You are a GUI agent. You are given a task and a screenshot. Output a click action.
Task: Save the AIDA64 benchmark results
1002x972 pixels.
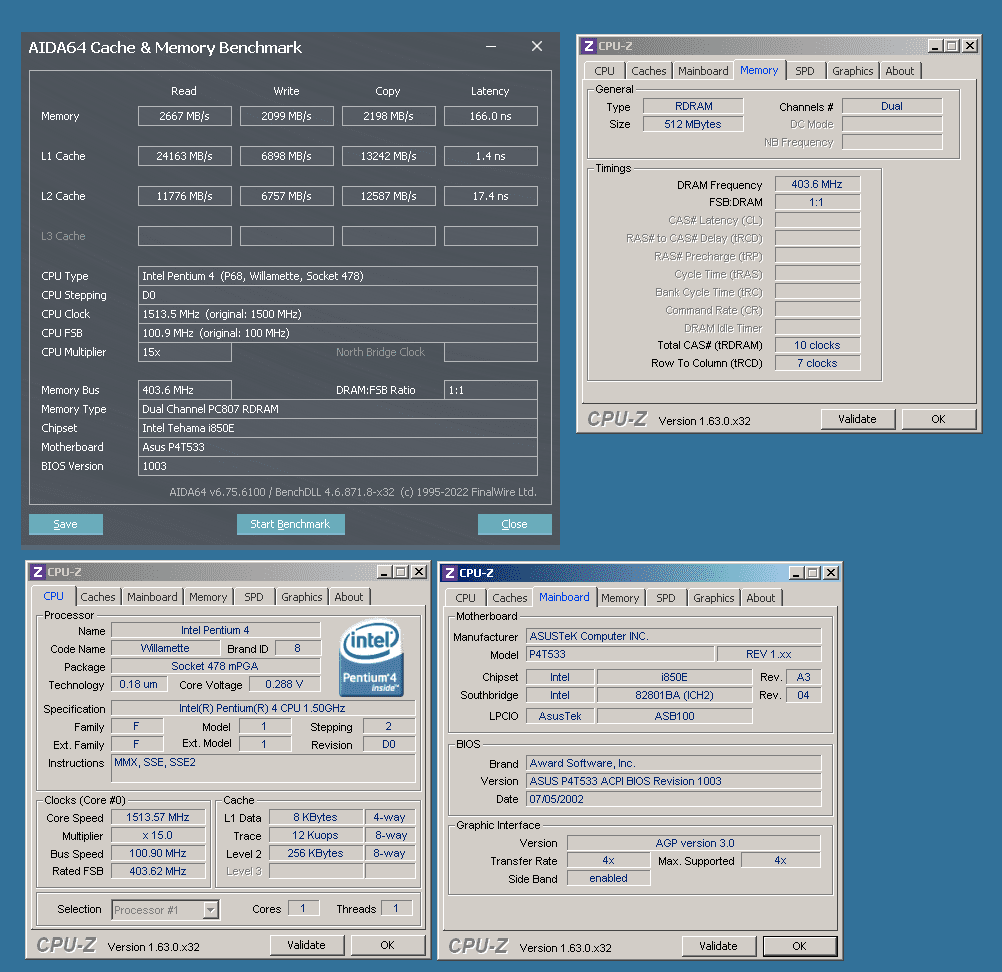pyautogui.click(x=66, y=524)
